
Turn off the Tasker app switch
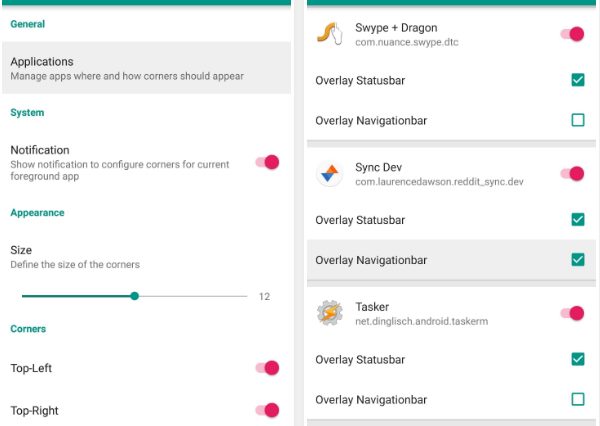[572, 313]
